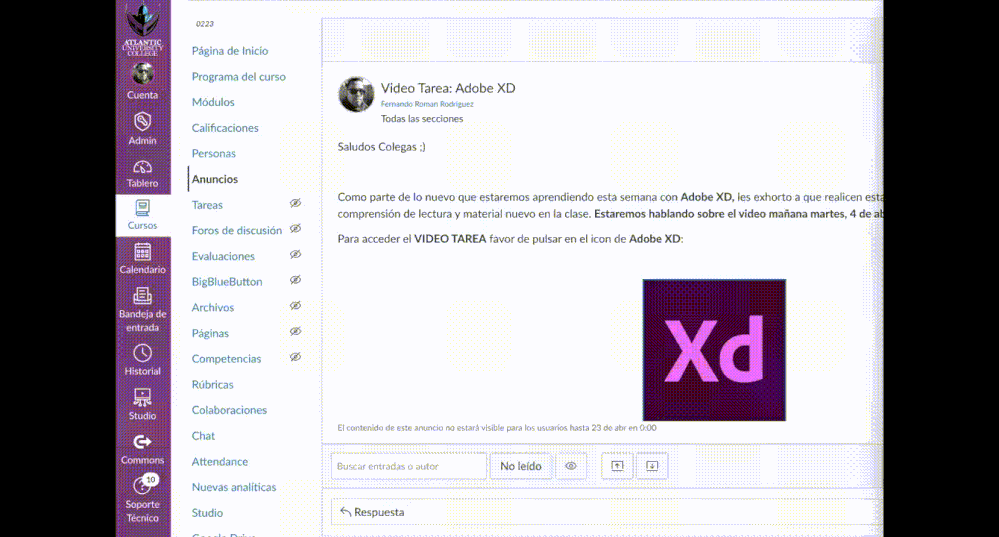Click hidden-eye icon next to BigBlueButton
Viewport: 999px width, 537px height.
(x=296, y=280)
